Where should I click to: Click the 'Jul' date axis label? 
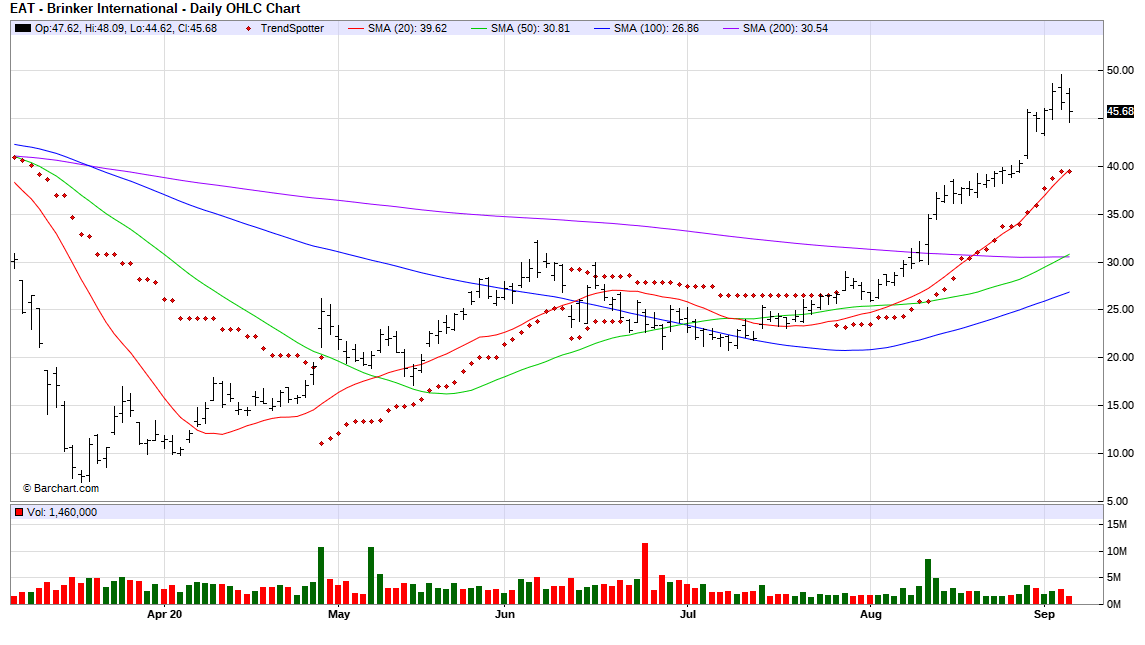pos(688,614)
